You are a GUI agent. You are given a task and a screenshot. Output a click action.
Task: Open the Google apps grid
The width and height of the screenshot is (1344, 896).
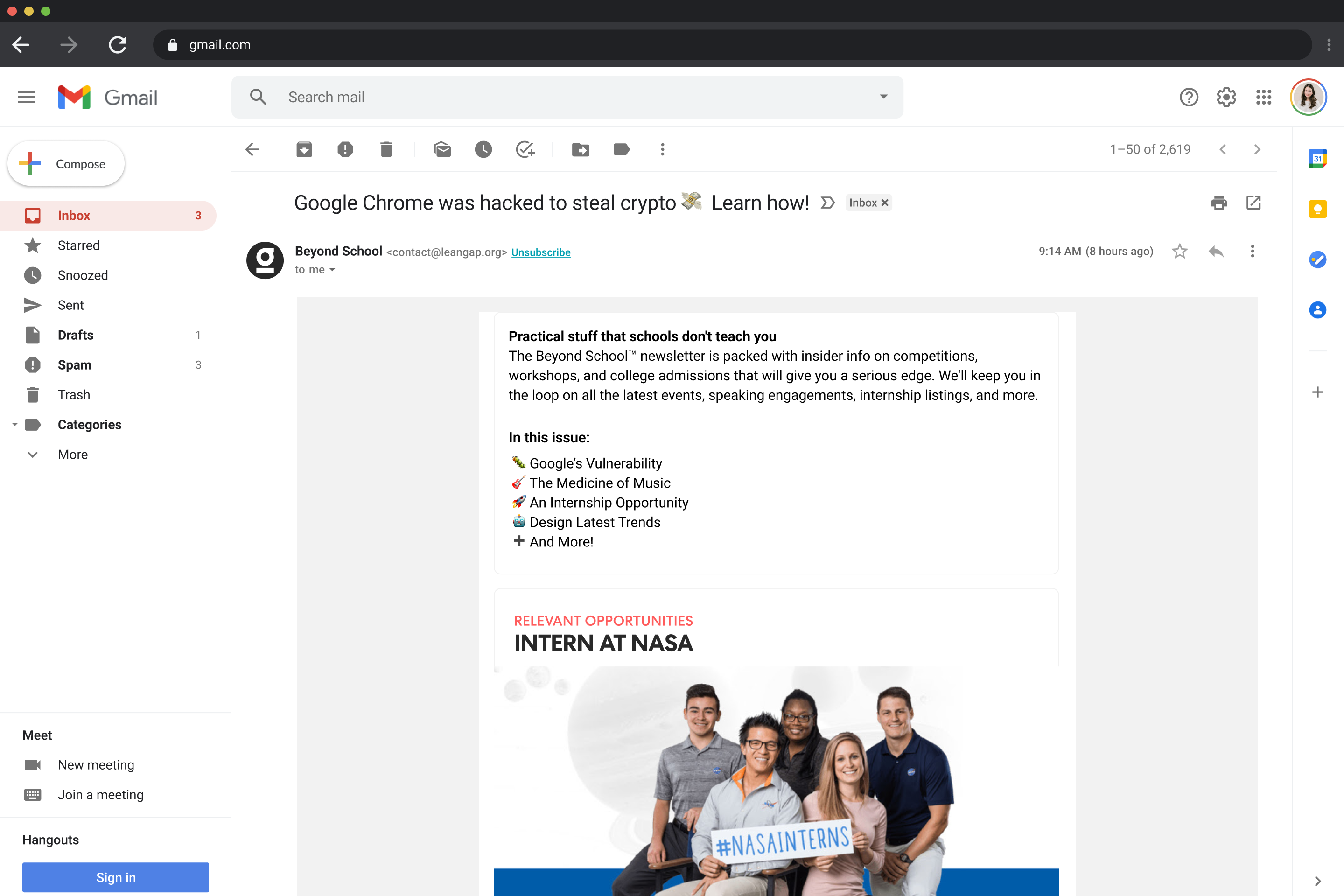[x=1264, y=97]
